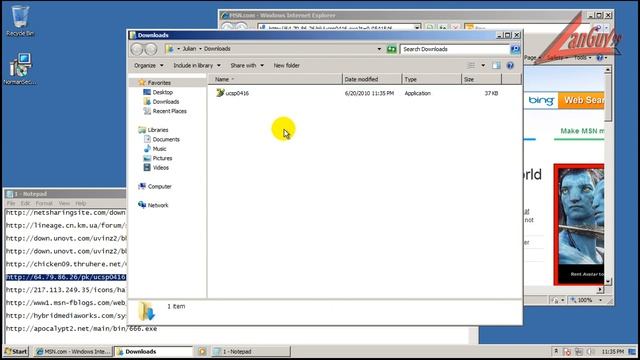Click the Forward button in Downloads window
This screenshot has width=640, height=360.
(151, 49)
